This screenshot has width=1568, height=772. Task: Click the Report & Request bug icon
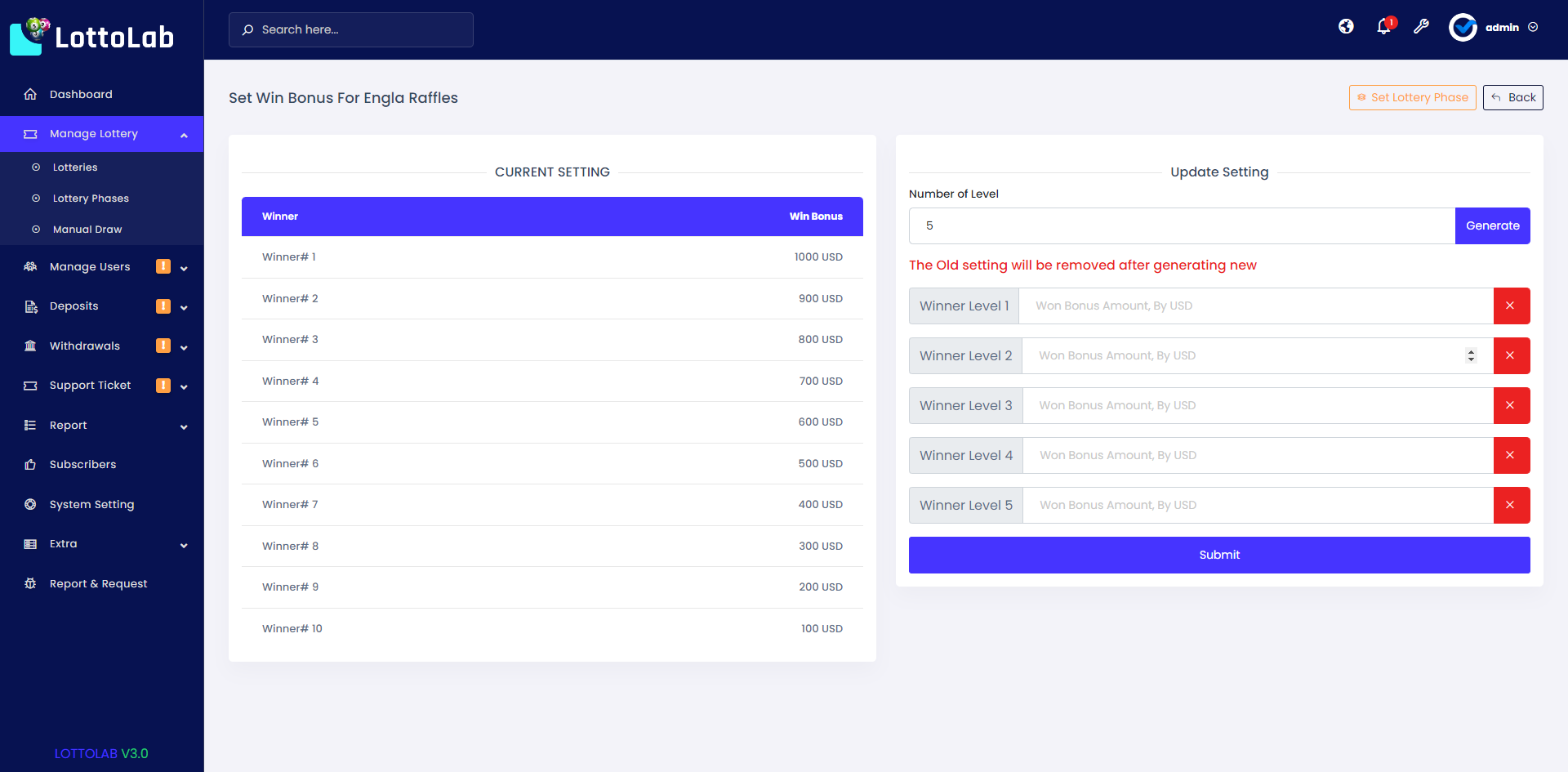[x=30, y=583]
